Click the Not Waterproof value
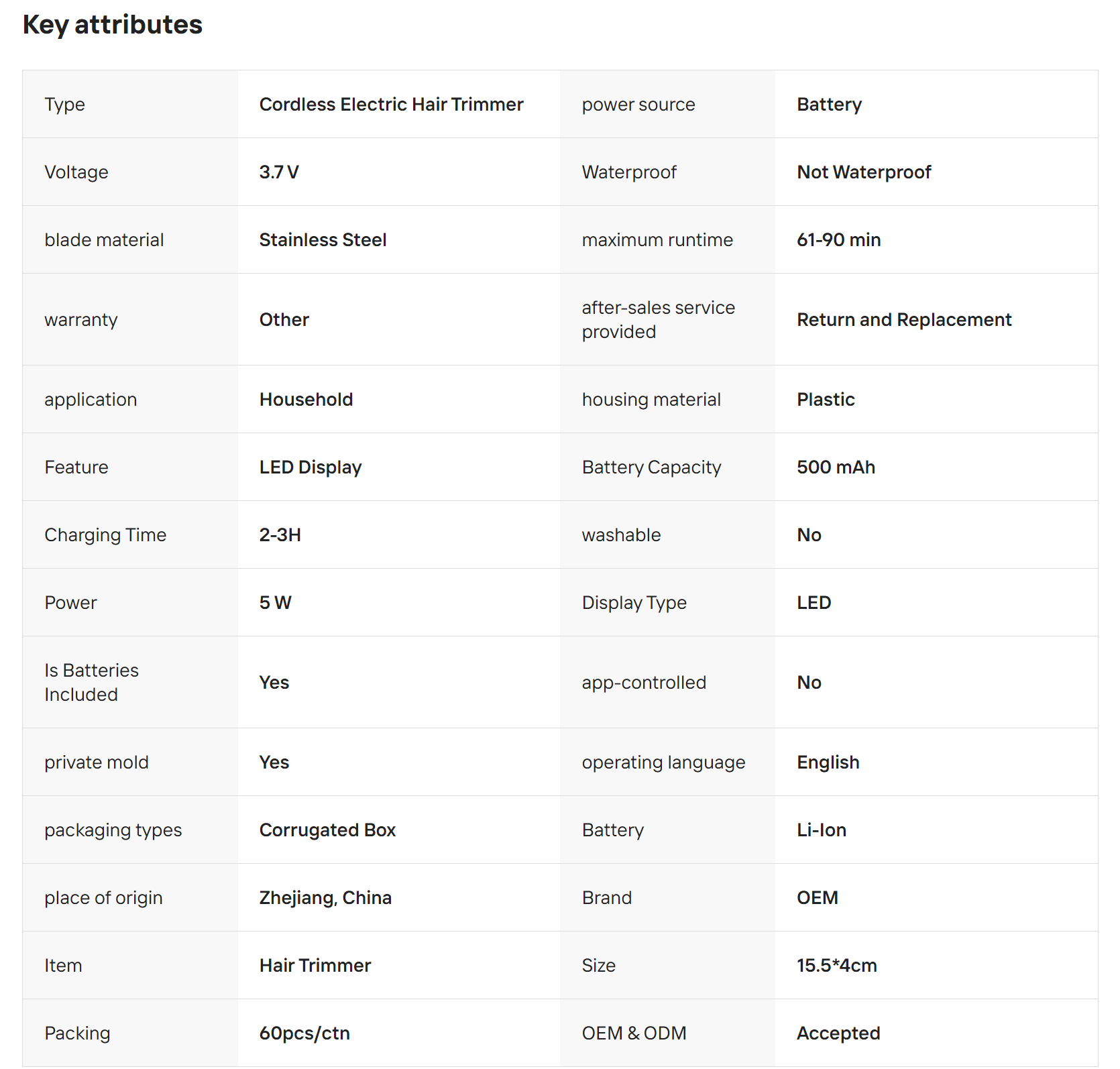Image resolution: width=1120 pixels, height=1069 pixels. (864, 172)
